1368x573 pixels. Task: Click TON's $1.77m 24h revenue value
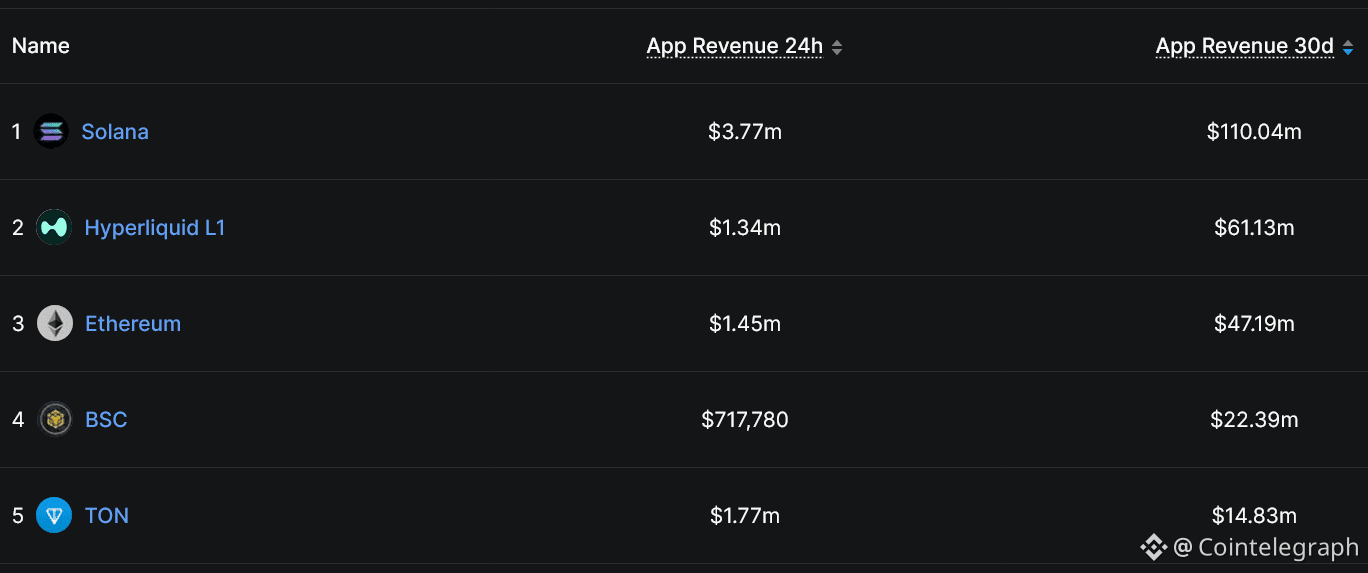[x=745, y=516]
